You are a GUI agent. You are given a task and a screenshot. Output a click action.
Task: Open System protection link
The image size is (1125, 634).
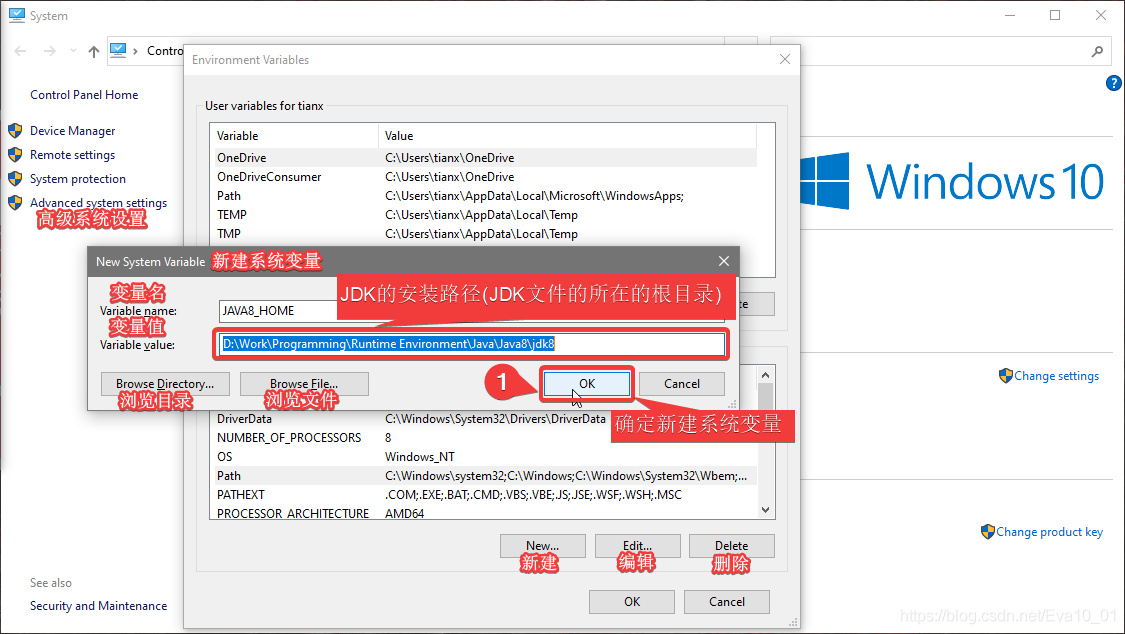click(x=77, y=179)
